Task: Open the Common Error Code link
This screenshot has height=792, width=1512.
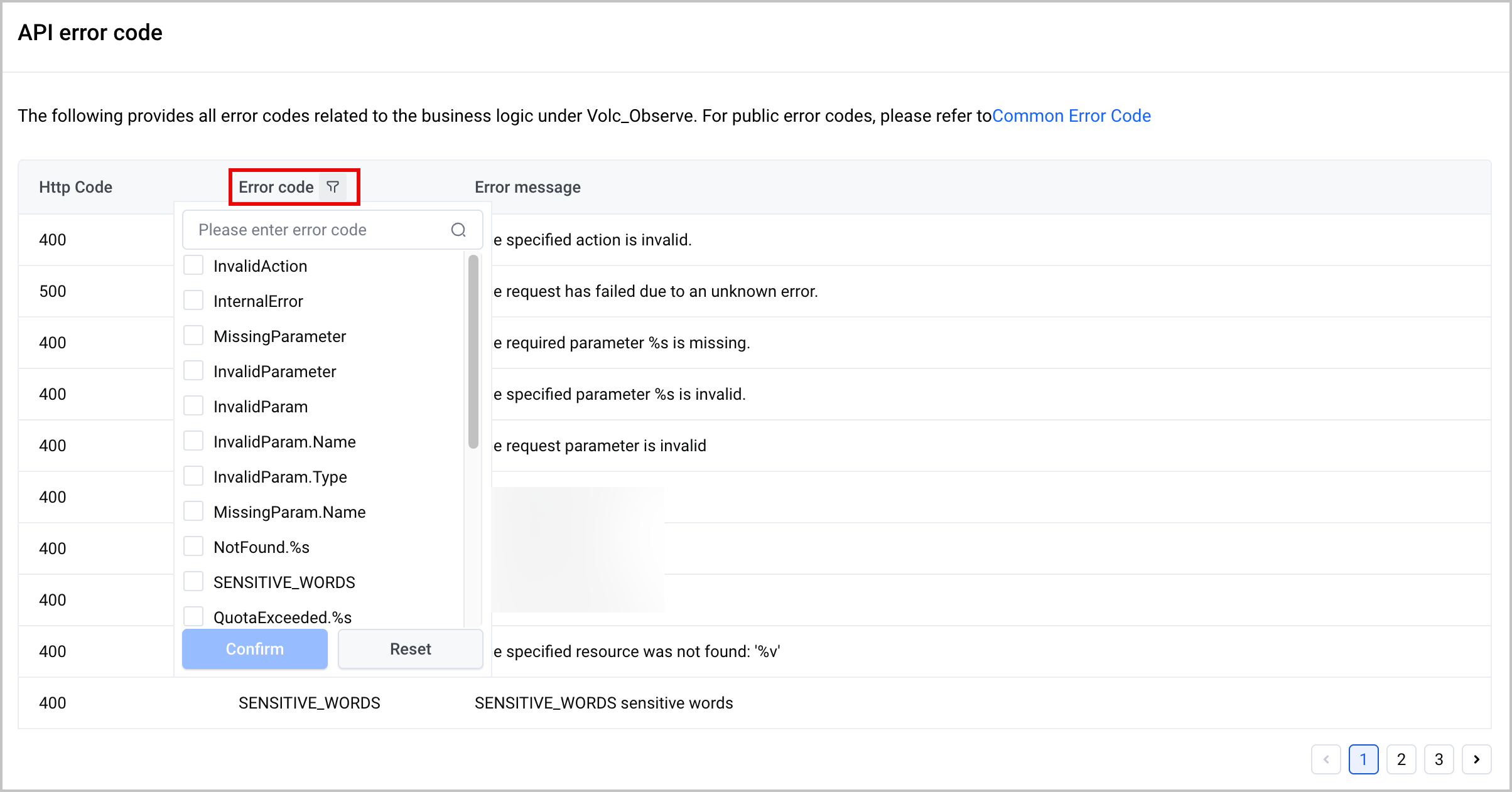Action: (1071, 116)
